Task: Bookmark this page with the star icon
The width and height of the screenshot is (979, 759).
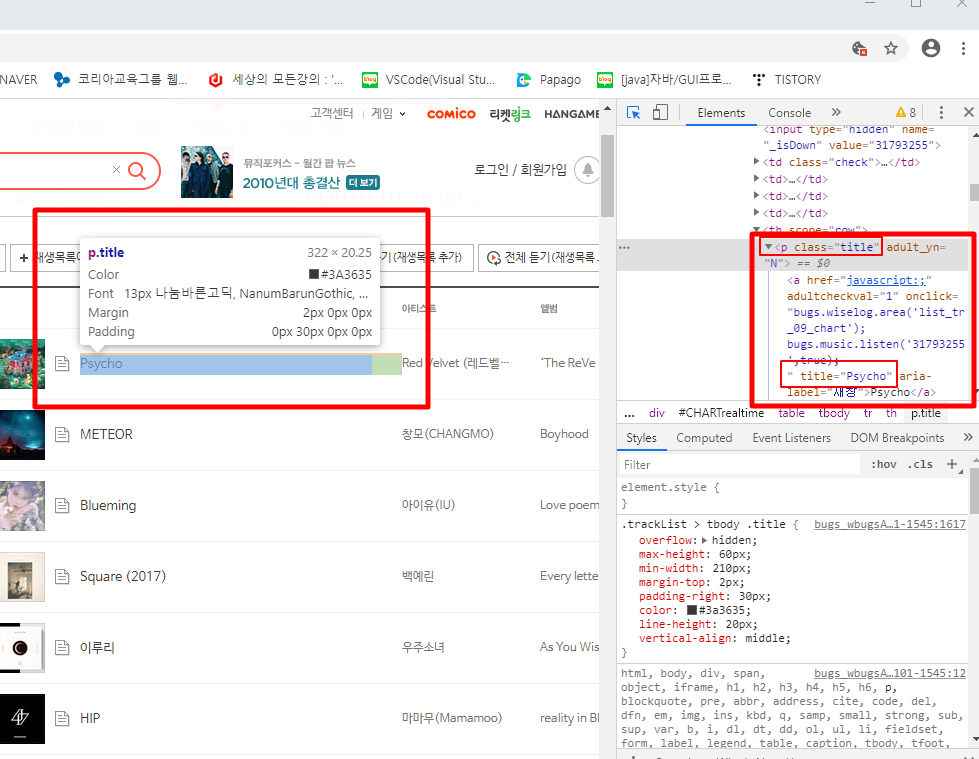Action: (x=890, y=48)
